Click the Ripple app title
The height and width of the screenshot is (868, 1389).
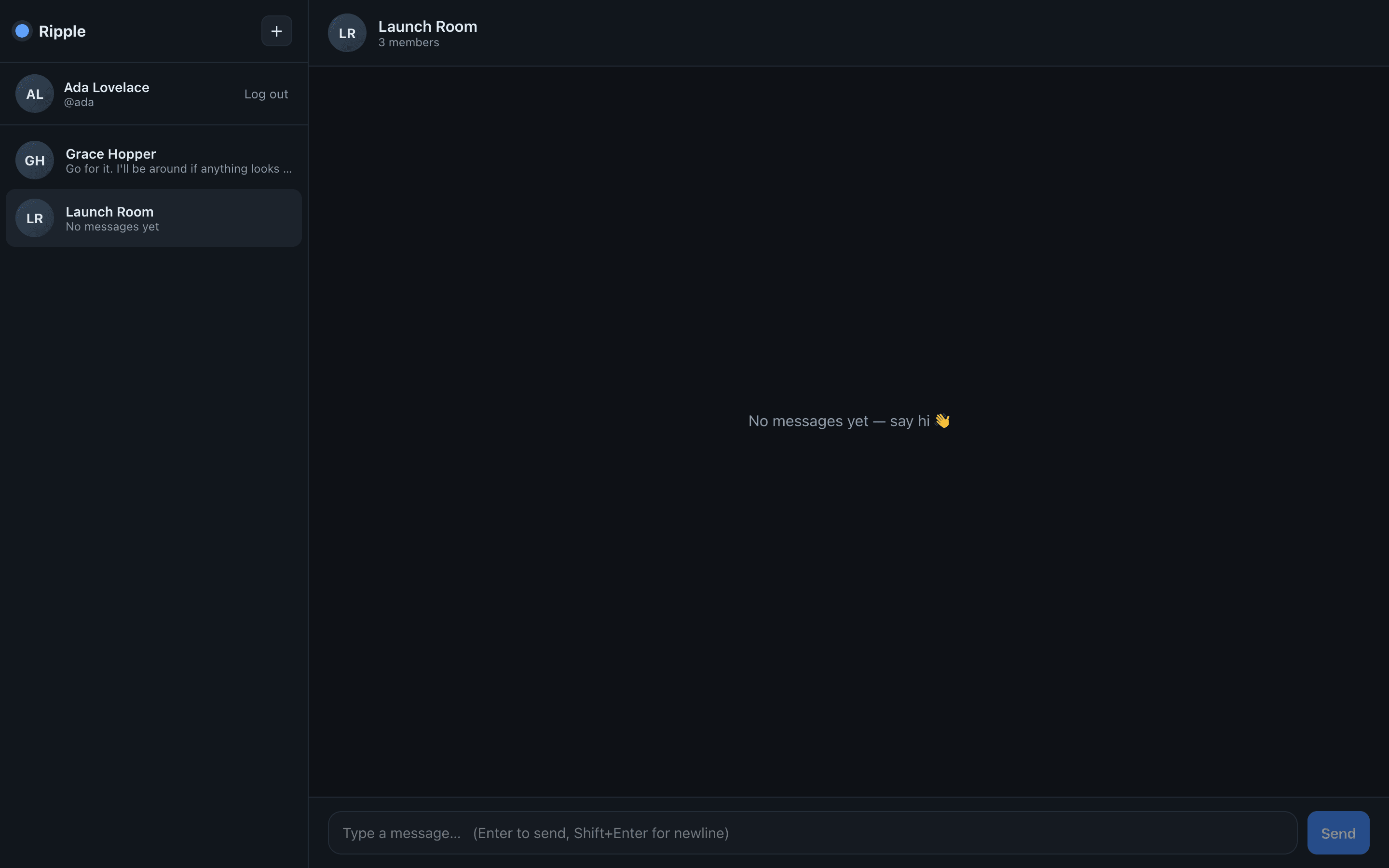pyautogui.click(x=62, y=31)
